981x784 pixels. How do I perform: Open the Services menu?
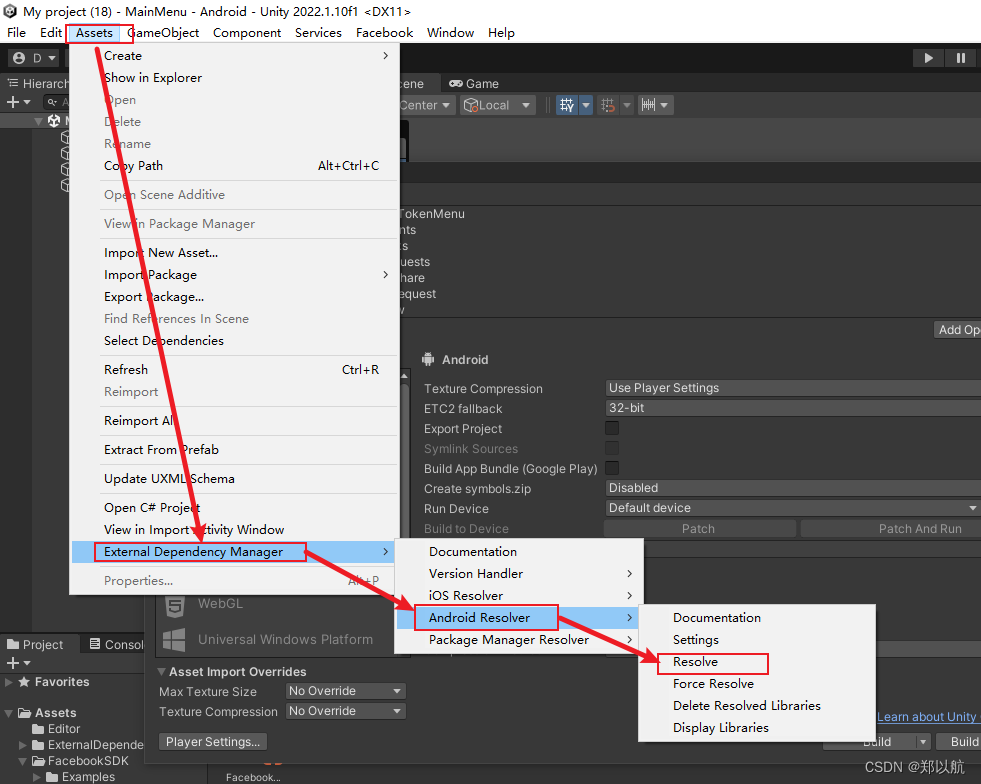click(x=318, y=33)
